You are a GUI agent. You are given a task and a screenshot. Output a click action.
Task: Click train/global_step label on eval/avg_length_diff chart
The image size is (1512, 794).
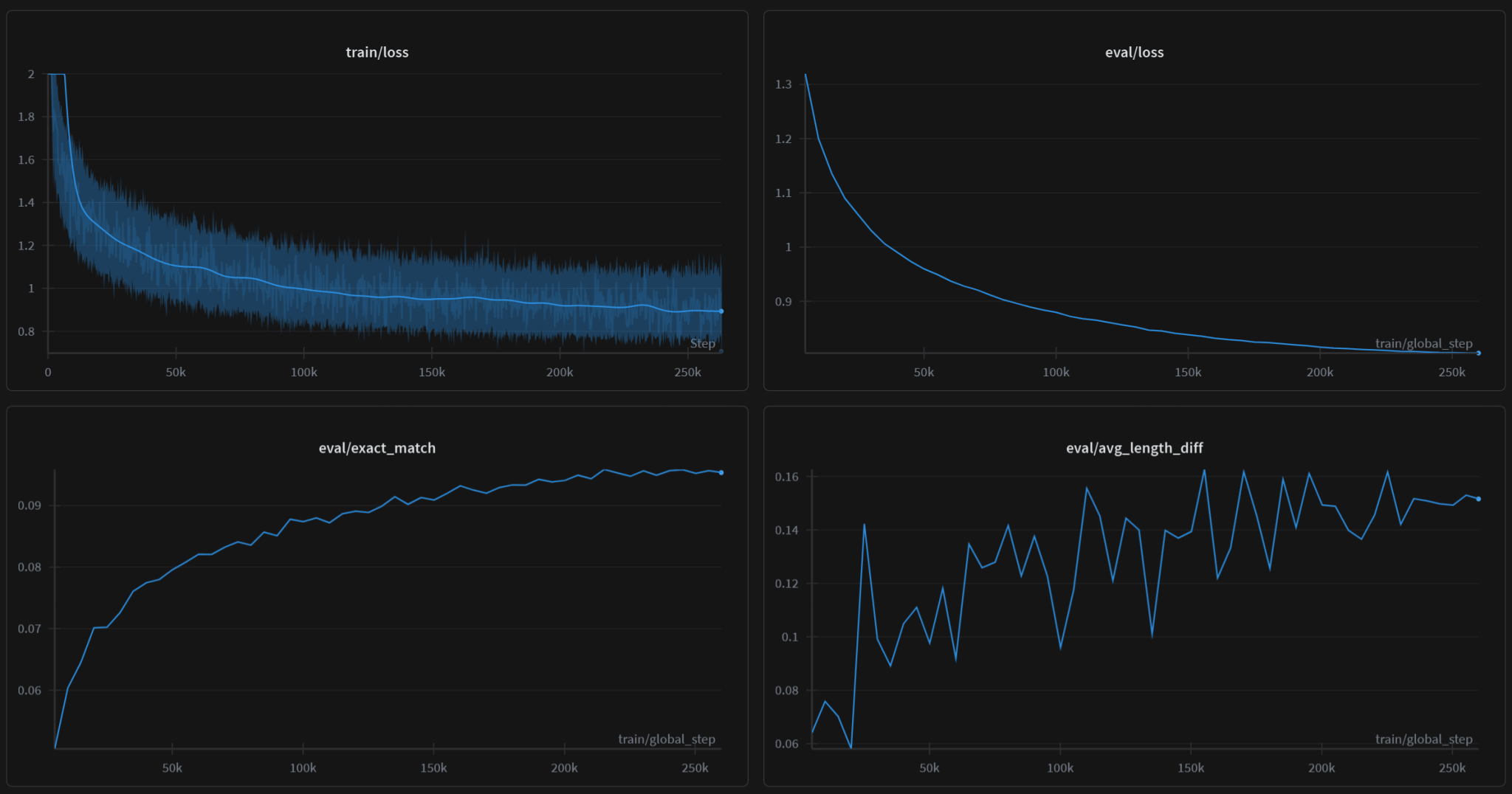[1424, 739]
